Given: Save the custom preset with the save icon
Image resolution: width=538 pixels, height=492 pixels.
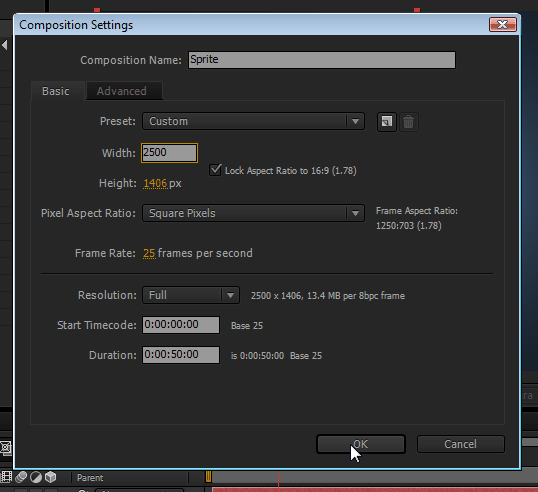Looking at the screenshot, I should tap(387, 122).
